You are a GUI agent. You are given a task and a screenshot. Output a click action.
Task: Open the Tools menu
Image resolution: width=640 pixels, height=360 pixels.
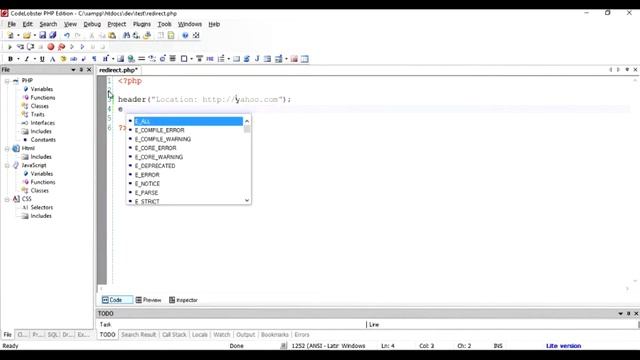pos(164,24)
